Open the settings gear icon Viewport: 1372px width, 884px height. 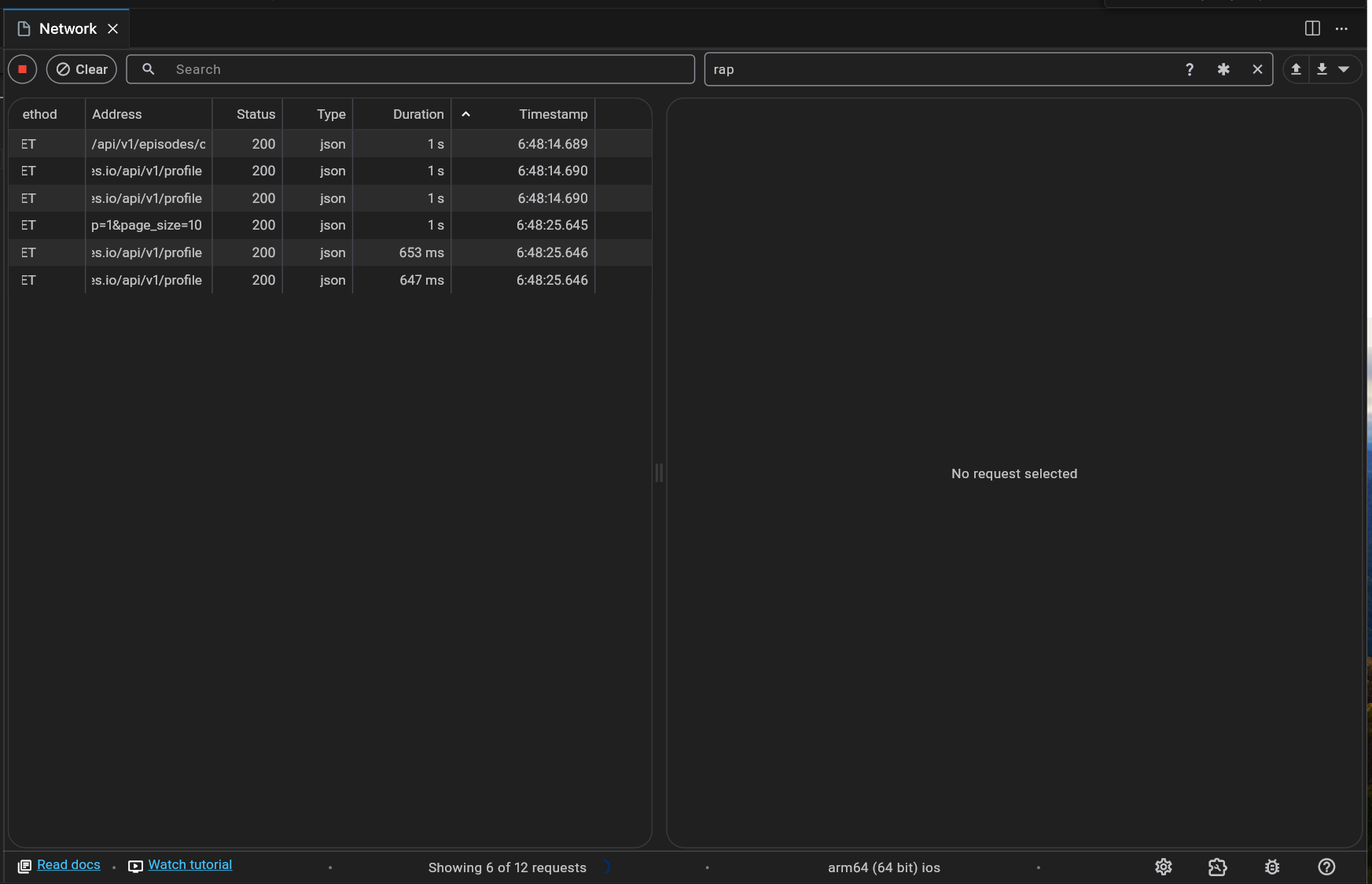click(x=1164, y=867)
